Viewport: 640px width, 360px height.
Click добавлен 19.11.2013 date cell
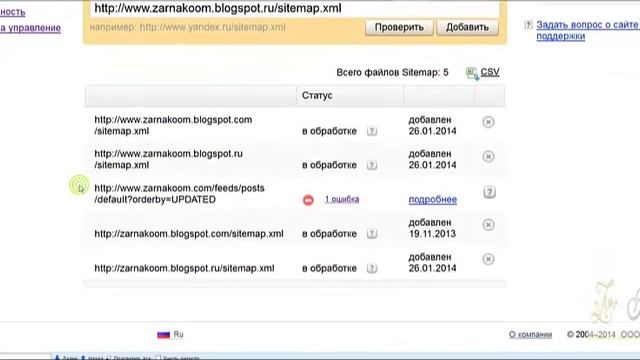coord(432,228)
